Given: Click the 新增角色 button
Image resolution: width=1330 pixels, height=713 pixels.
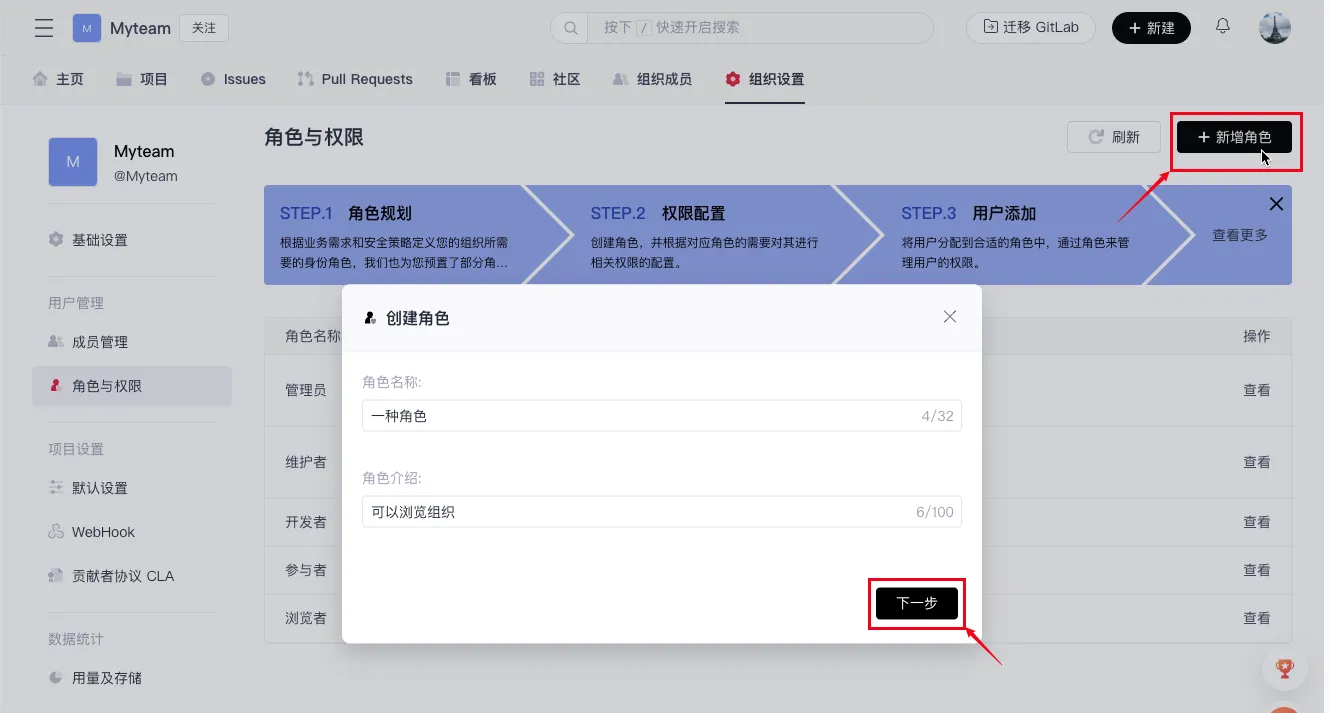Looking at the screenshot, I should click(x=1233, y=137).
